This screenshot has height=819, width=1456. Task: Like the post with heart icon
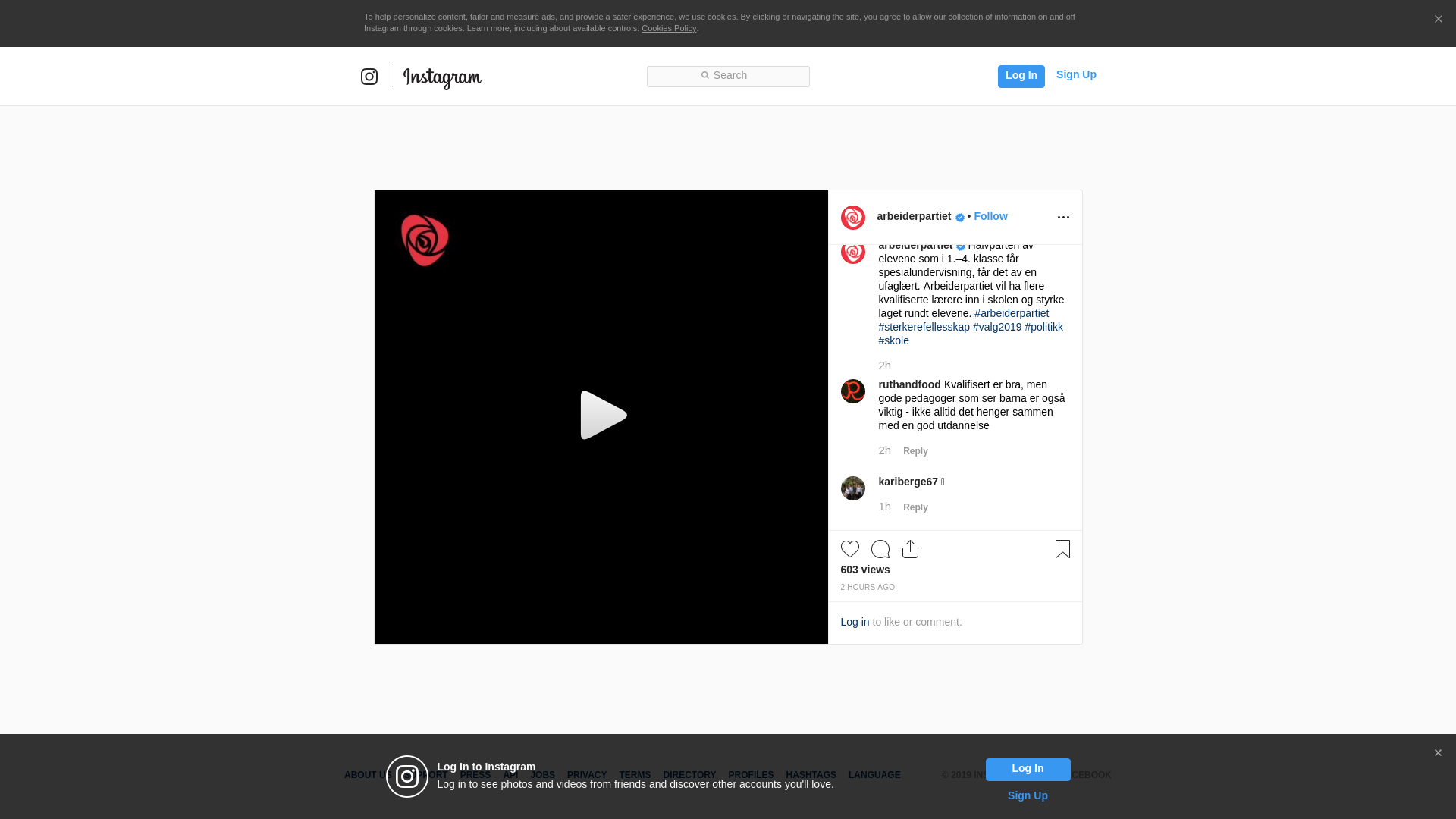pos(850,549)
